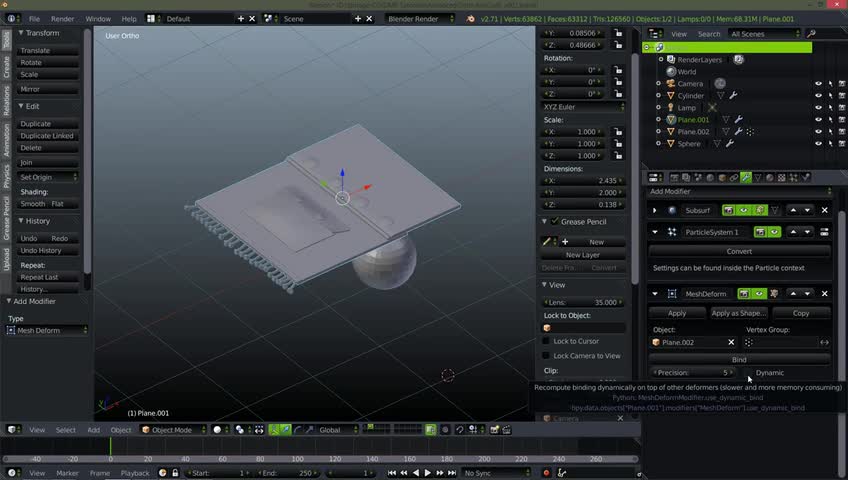Open the outliner filter search icon
The width and height of the screenshot is (848, 480).
[x=811, y=34]
